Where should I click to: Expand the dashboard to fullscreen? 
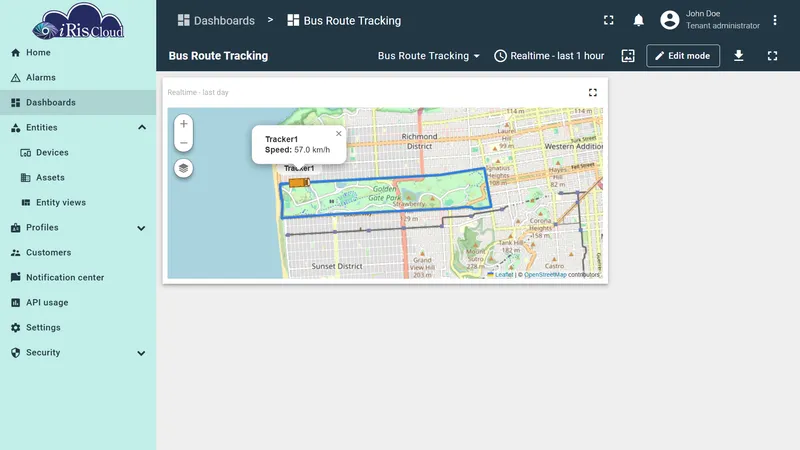pyautogui.click(x=772, y=56)
